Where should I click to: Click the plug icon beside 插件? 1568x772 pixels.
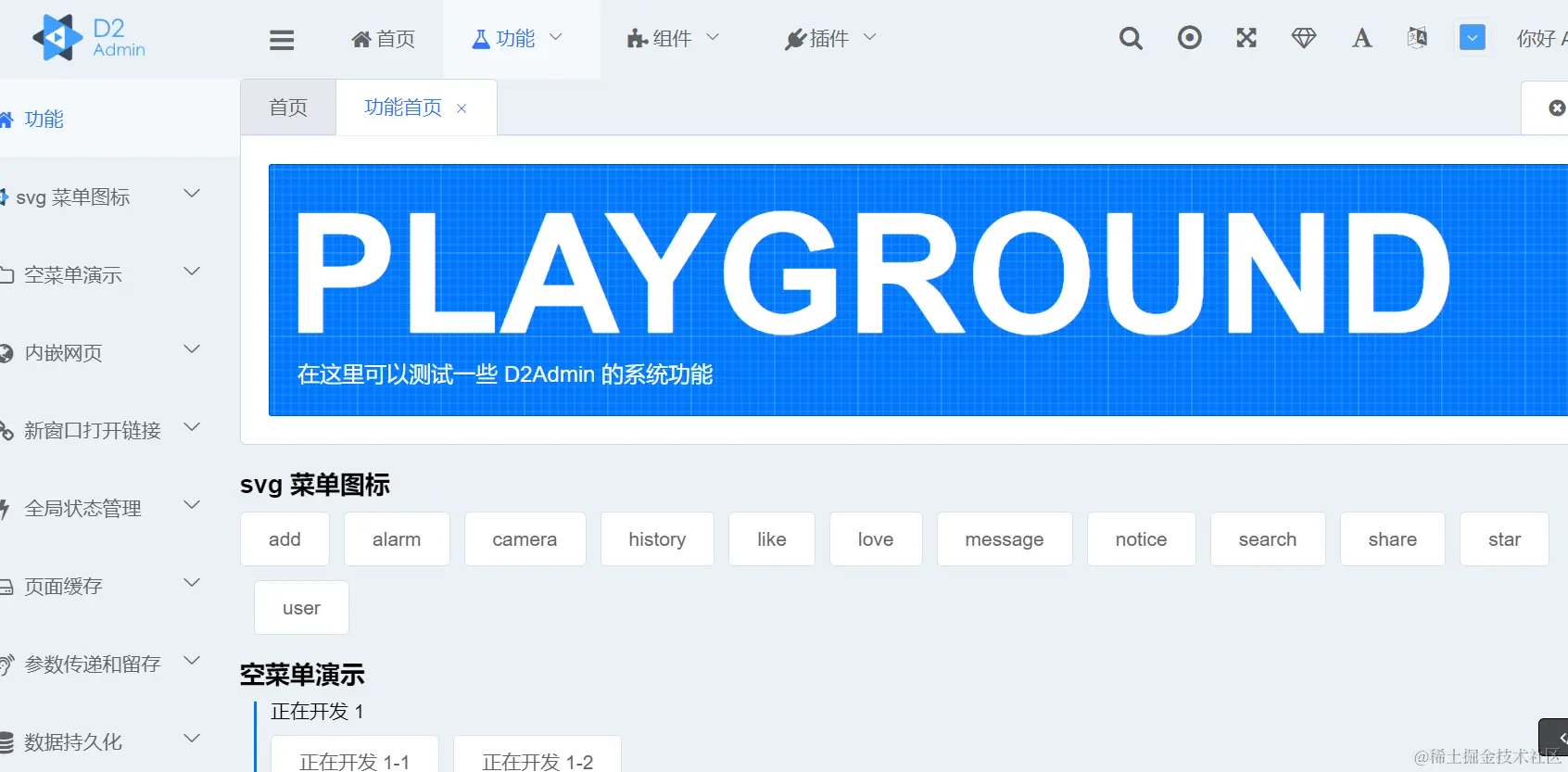[x=794, y=39]
